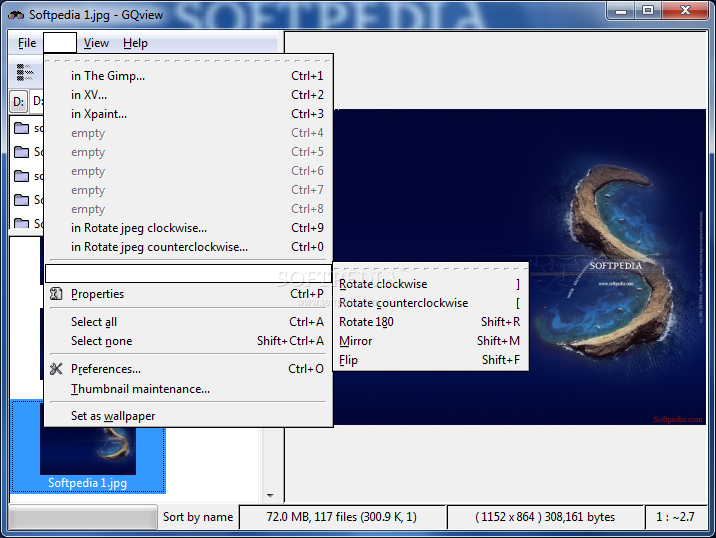
Task: Select Mirror in the submenu
Action: click(x=431, y=341)
